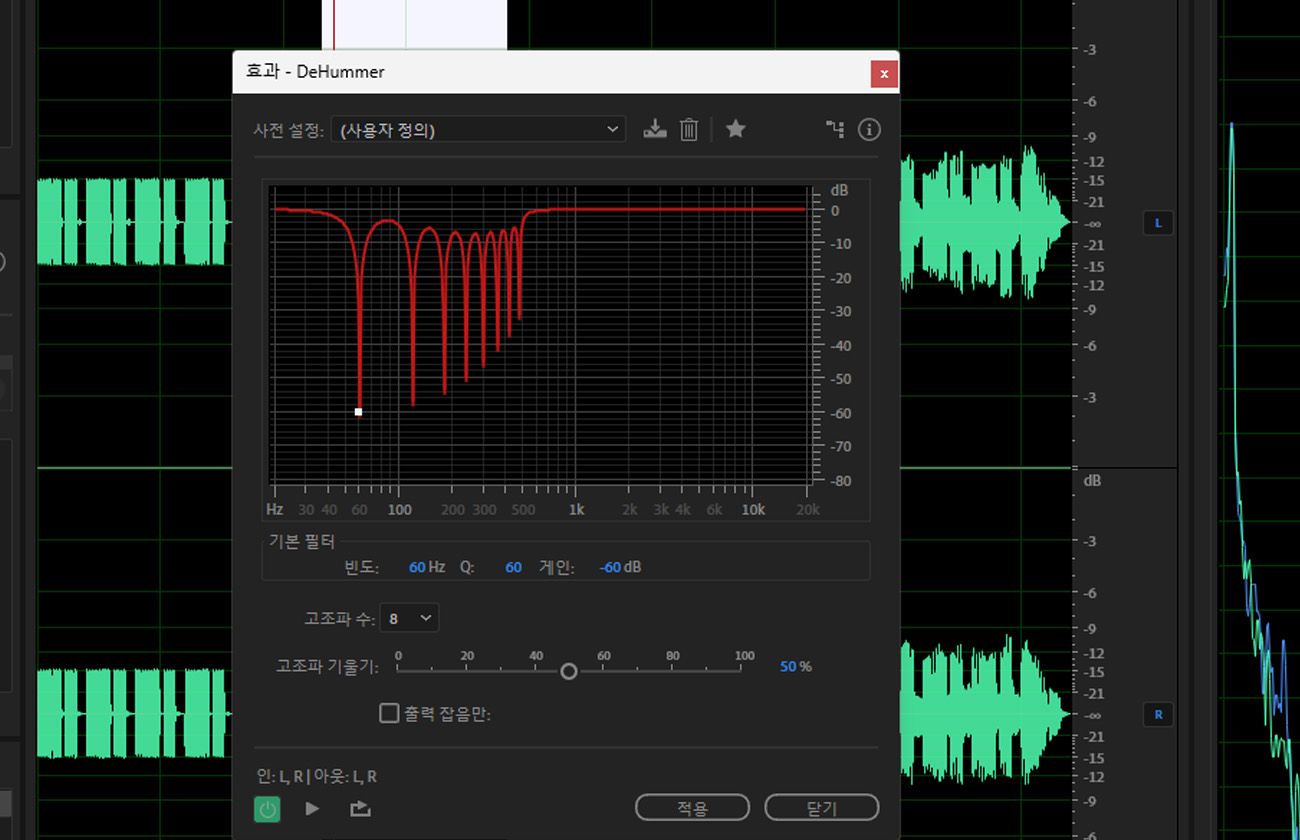Screen dimensions: 1300x840
Task: Open the 고조파 수 dropdown showing 8
Action: 409,617
